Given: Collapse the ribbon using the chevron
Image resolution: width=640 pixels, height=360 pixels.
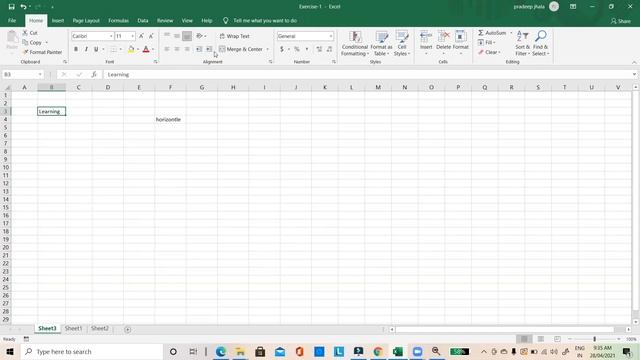Looking at the screenshot, I should click(x=634, y=62).
